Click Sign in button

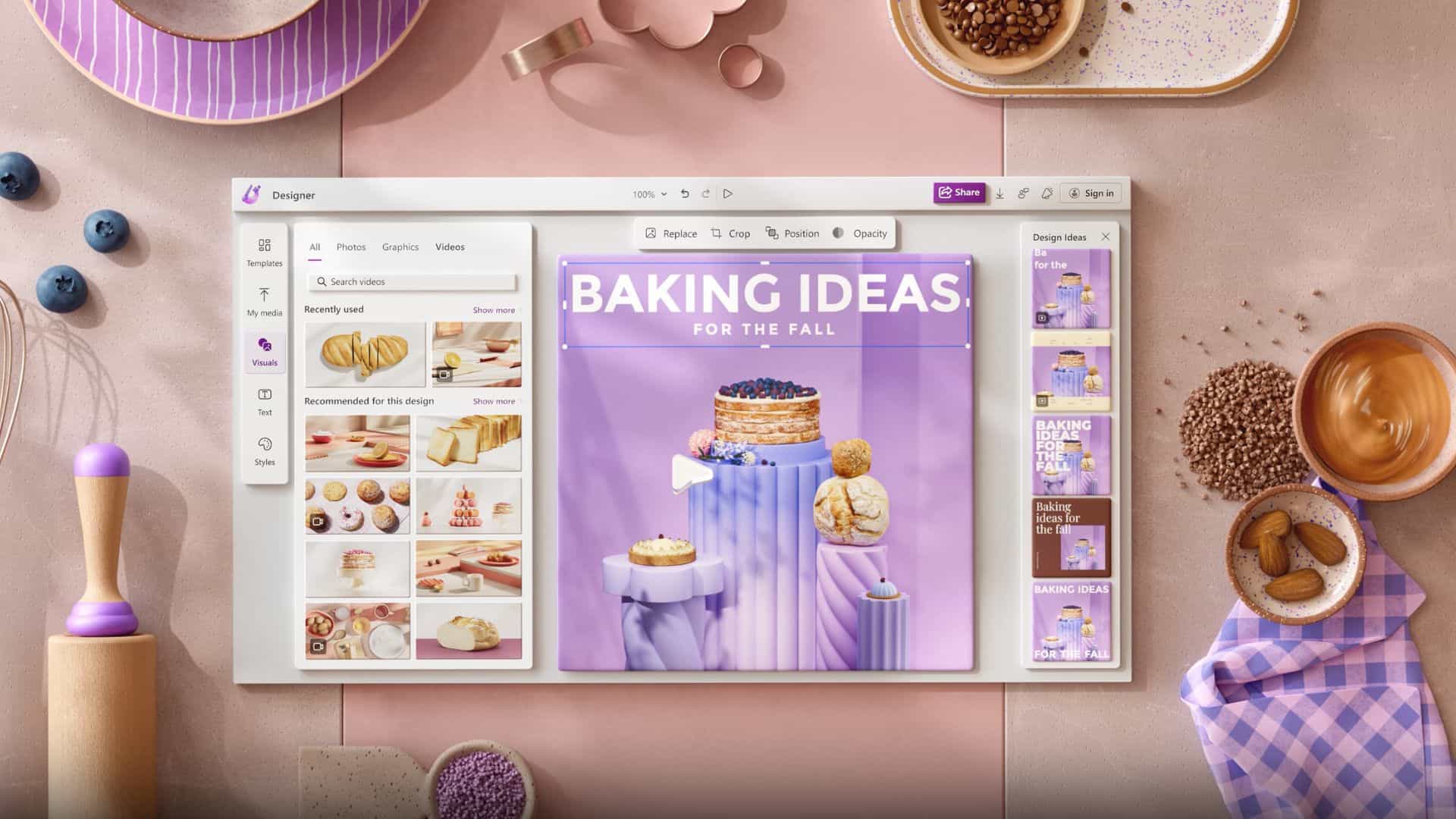[1091, 192]
